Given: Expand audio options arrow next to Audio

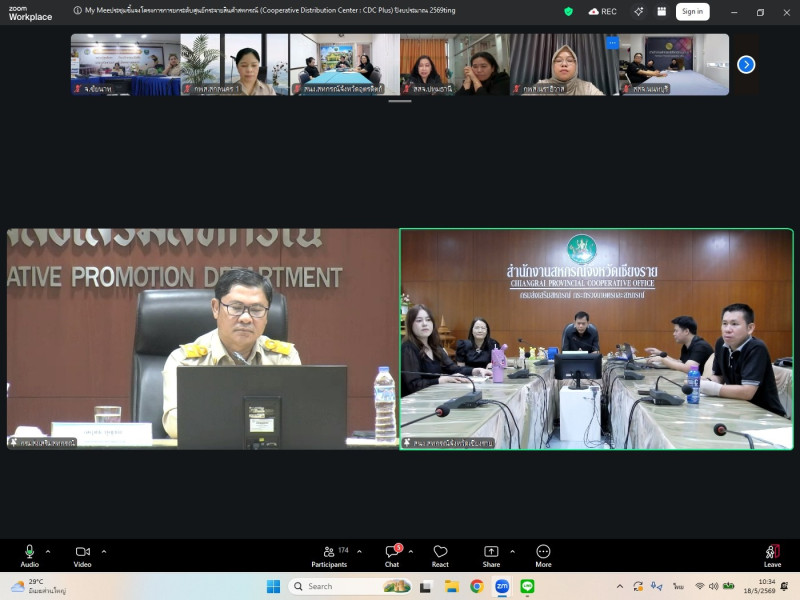Looking at the screenshot, I should point(48,552).
